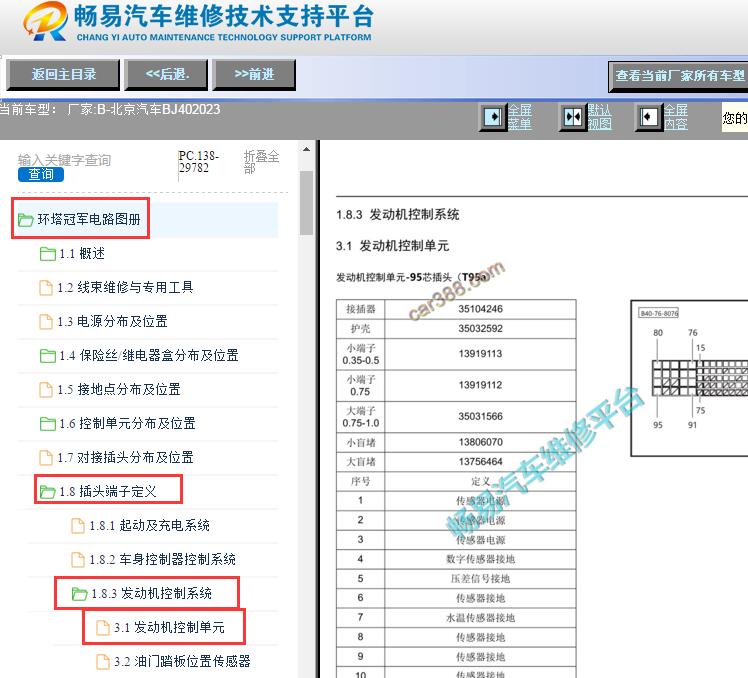Click page icon beside 1.7 对接插头分布及位置
This screenshot has height=678, width=748.
point(46,458)
